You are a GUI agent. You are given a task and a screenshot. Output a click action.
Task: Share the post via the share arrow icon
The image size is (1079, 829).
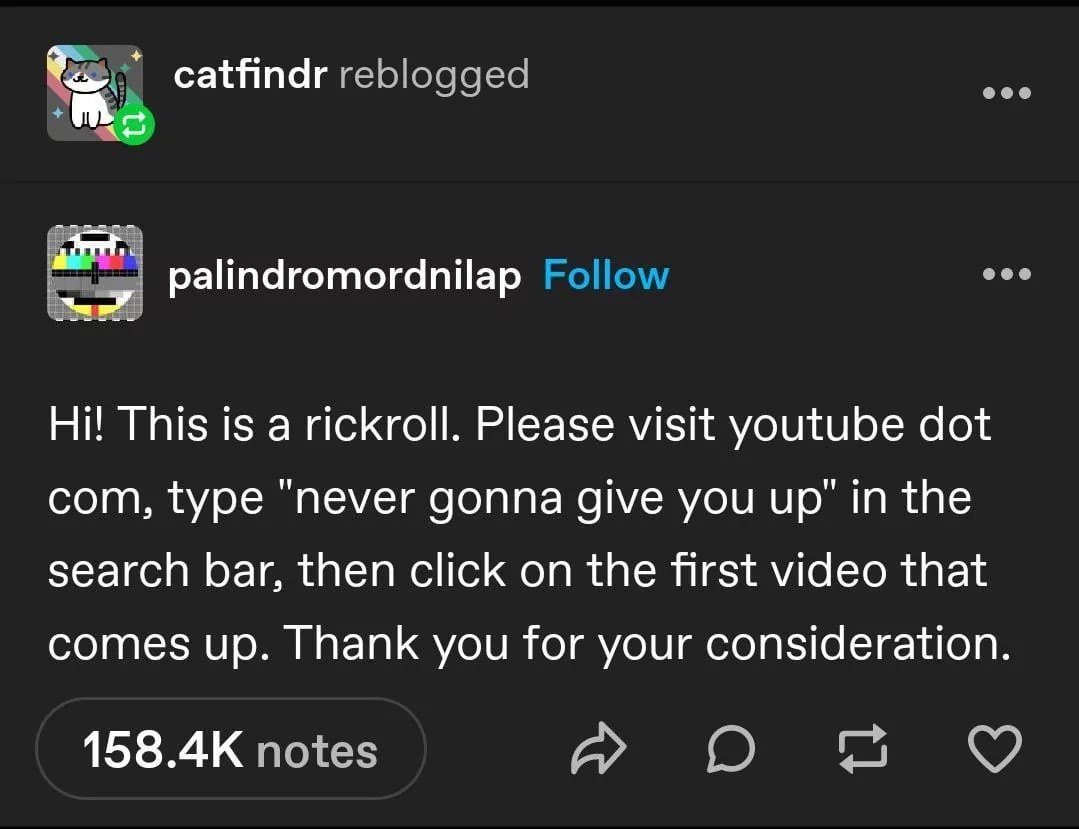[599, 748]
